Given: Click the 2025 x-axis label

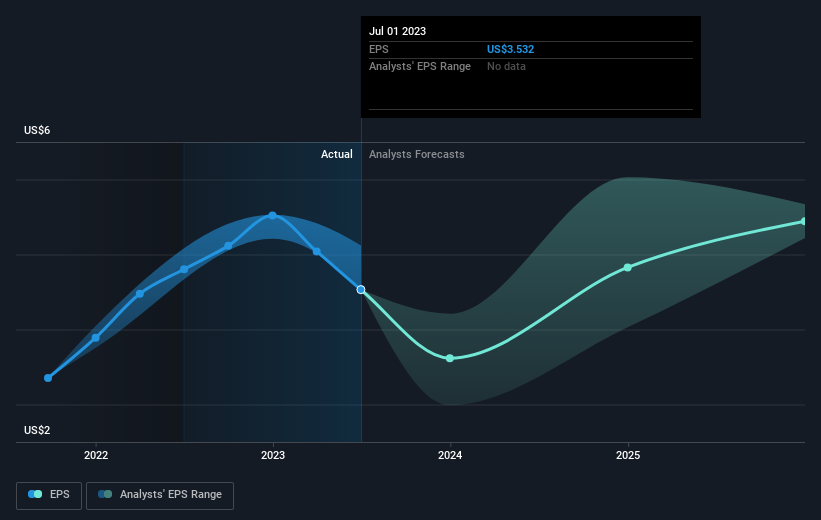Looking at the screenshot, I should click(628, 456).
